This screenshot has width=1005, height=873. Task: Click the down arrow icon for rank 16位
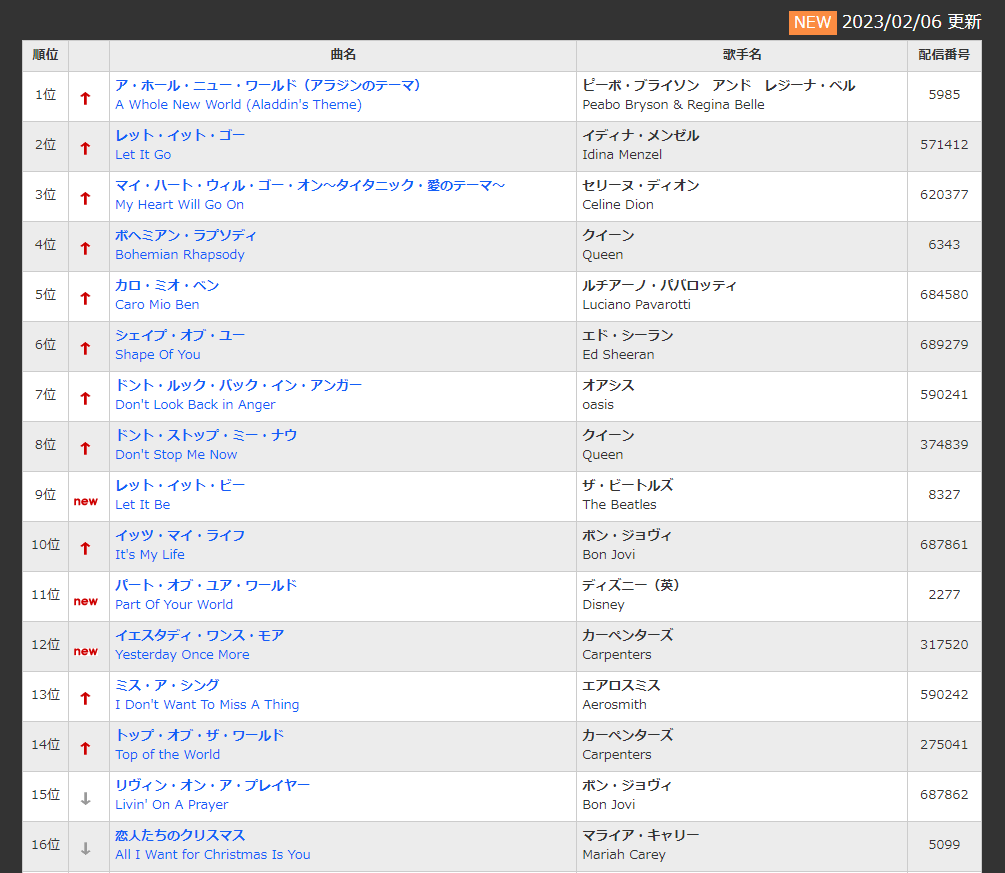(85, 849)
